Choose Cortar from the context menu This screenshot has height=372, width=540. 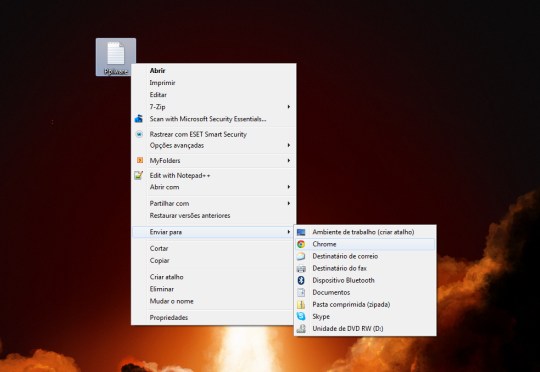point(214,248)
